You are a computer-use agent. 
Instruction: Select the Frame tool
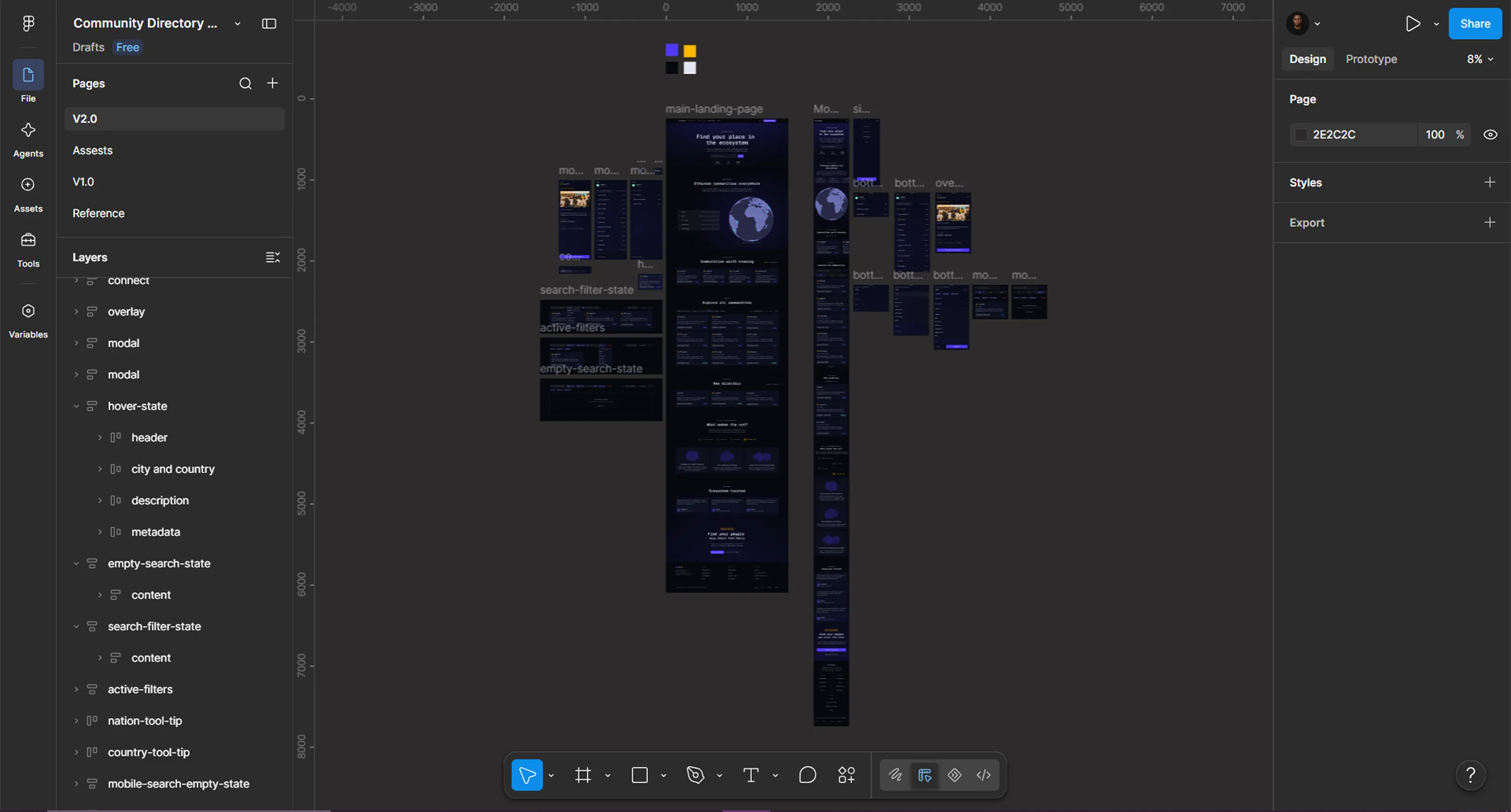[583, 775]
